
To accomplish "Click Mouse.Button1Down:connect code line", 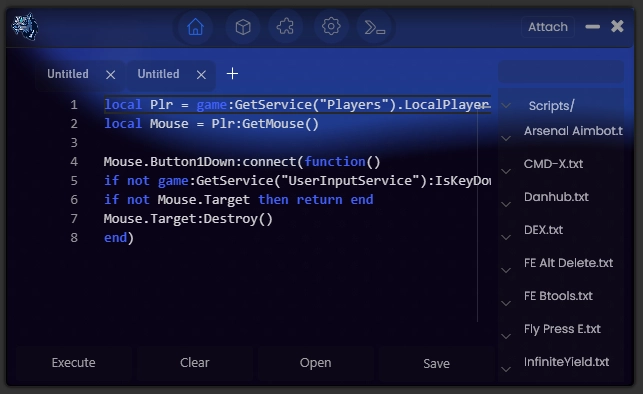I will tap(242, 162).
